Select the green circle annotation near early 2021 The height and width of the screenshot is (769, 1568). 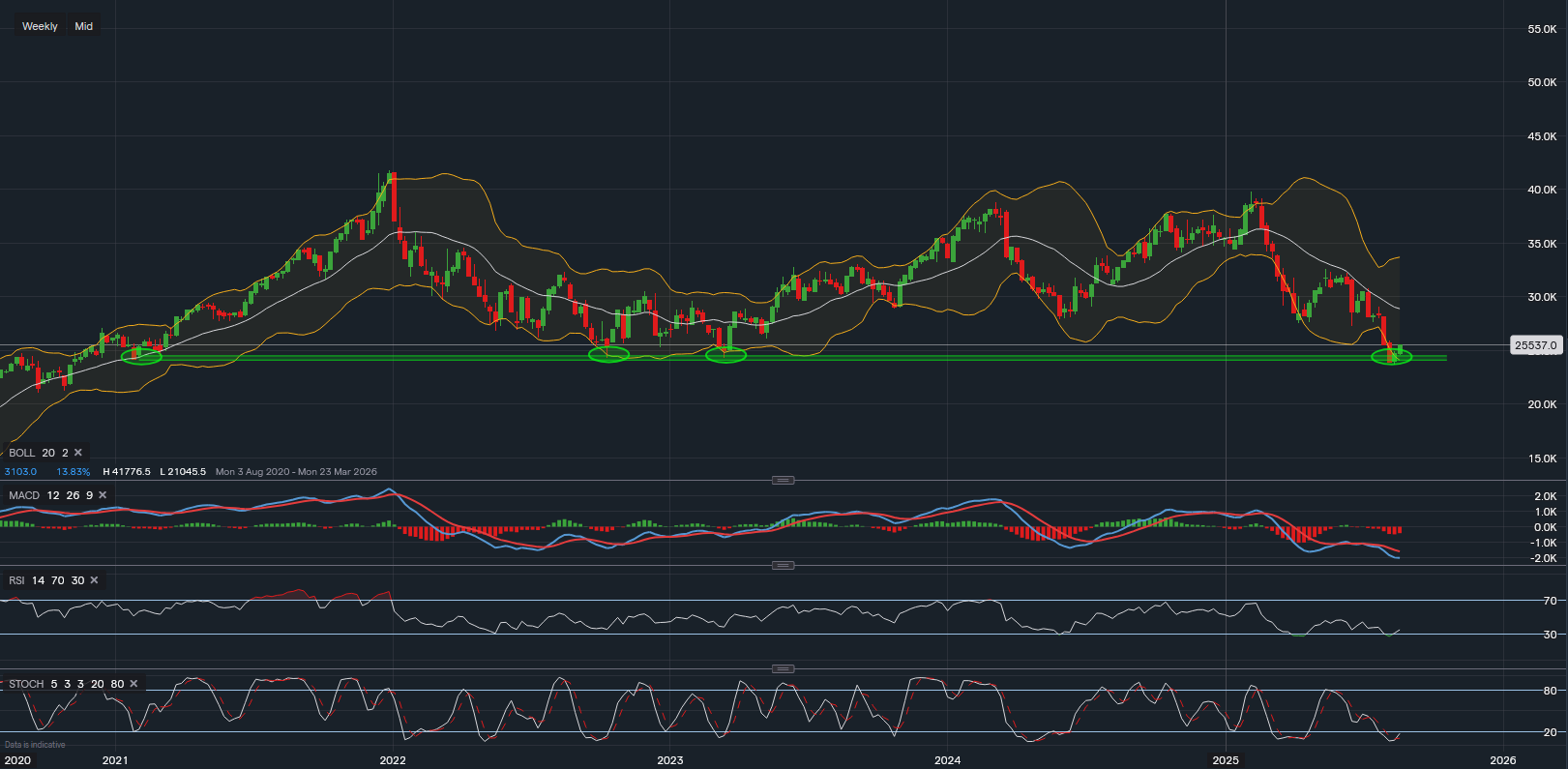141,357
